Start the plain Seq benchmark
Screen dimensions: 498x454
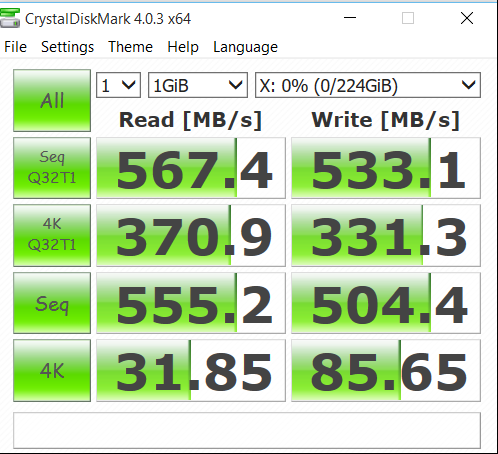pyautogui.click(x=52, y=303)
